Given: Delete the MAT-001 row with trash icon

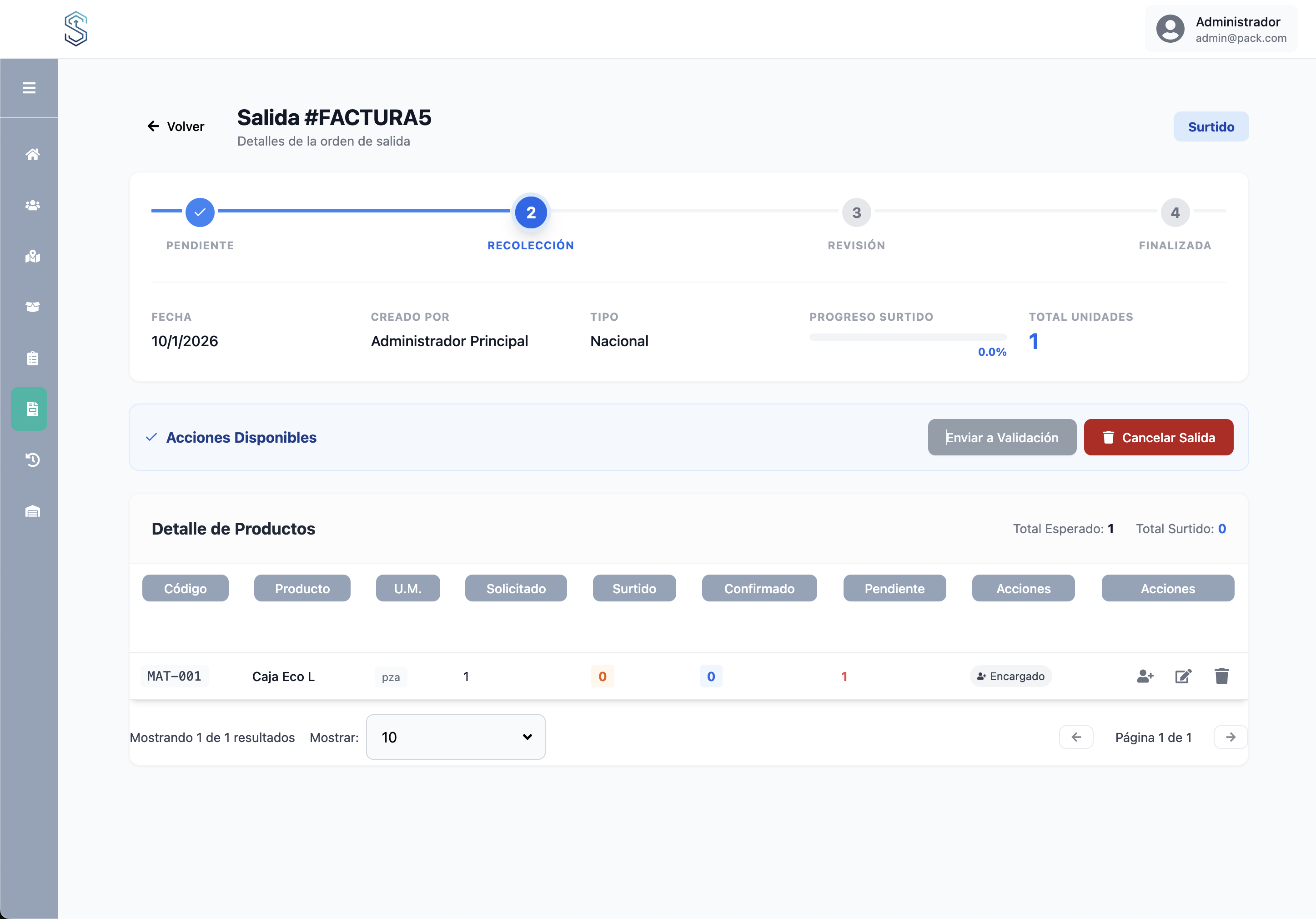Looking at the screenshot, I should (1221, 677).
